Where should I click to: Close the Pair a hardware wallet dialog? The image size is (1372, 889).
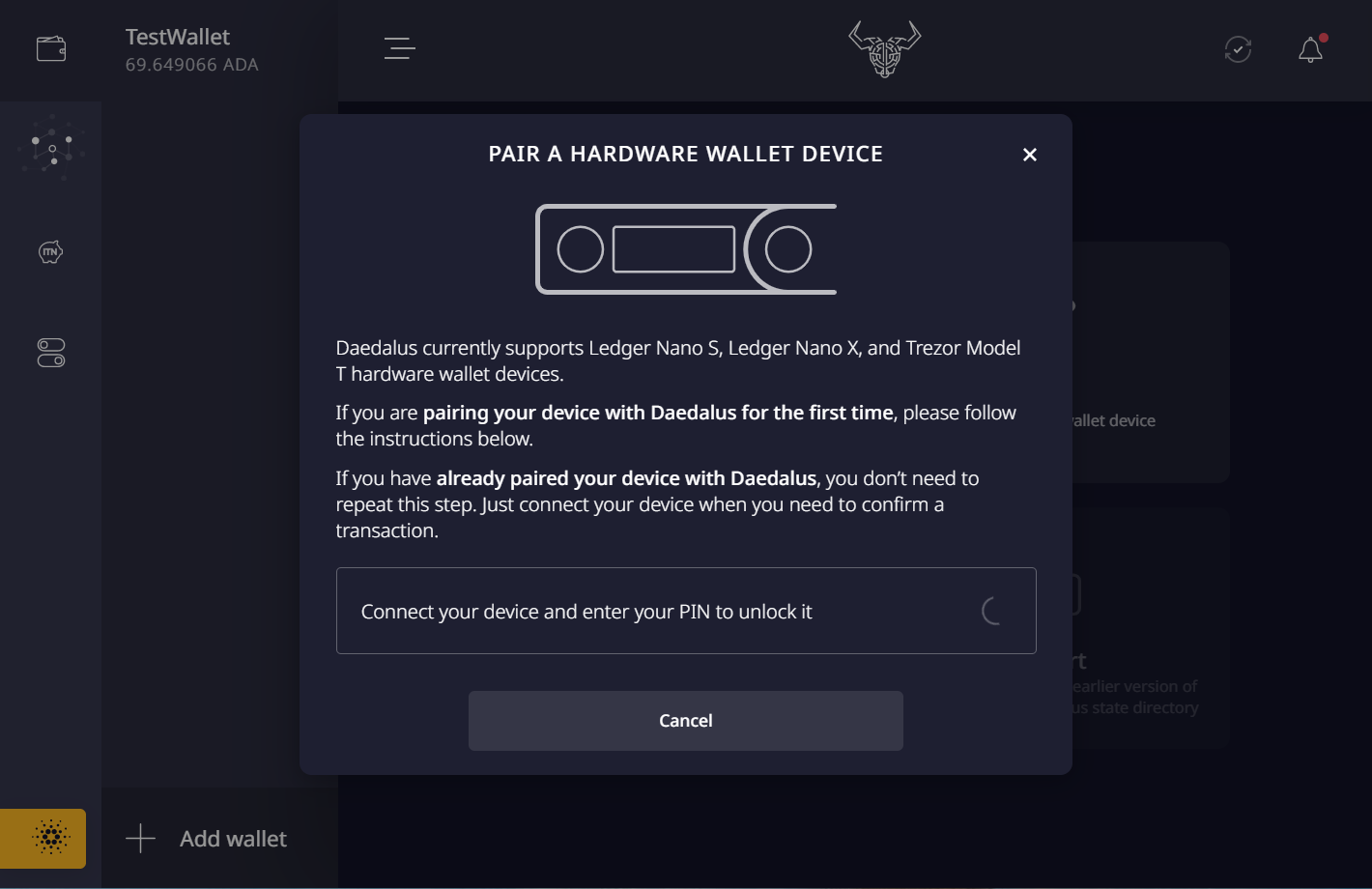tap(1030, 155)
